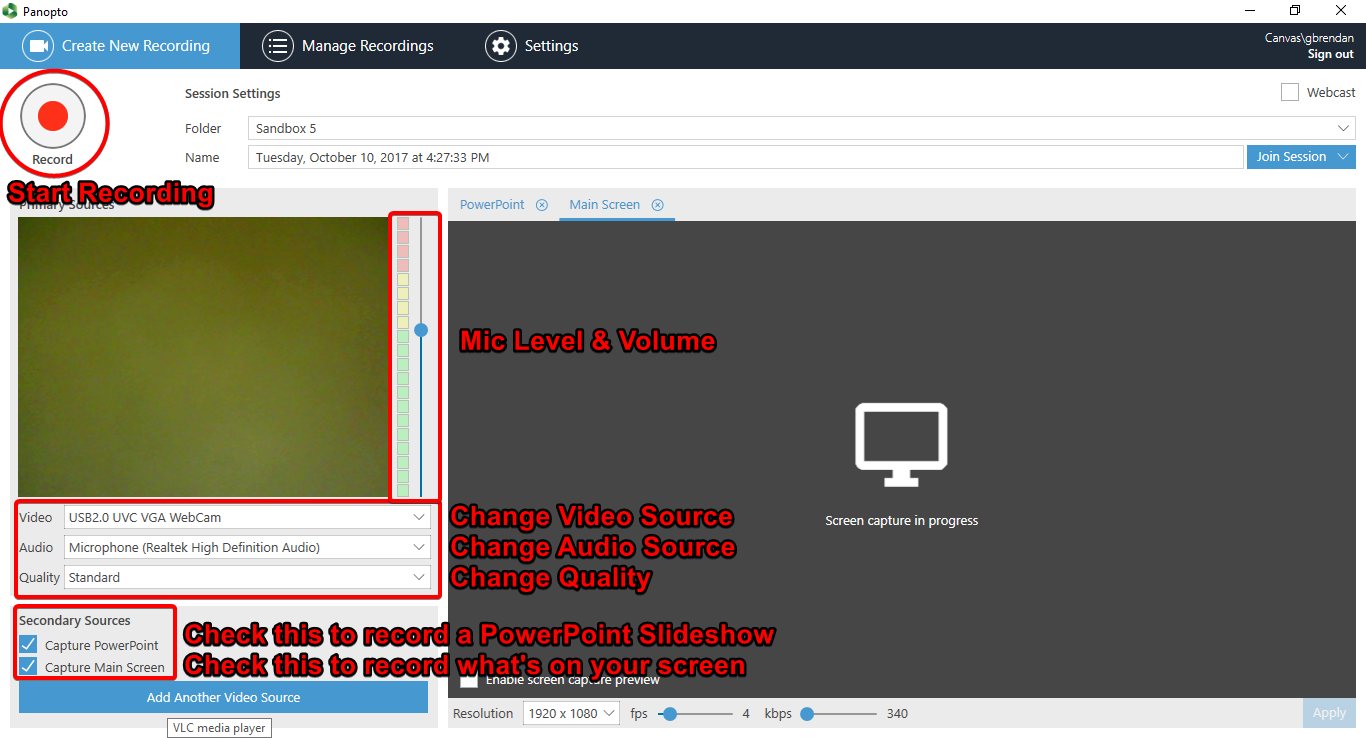Edit the session Name field
This screenshot has height=738, width=1366.
pyautogui.click(x=745, y=157)
